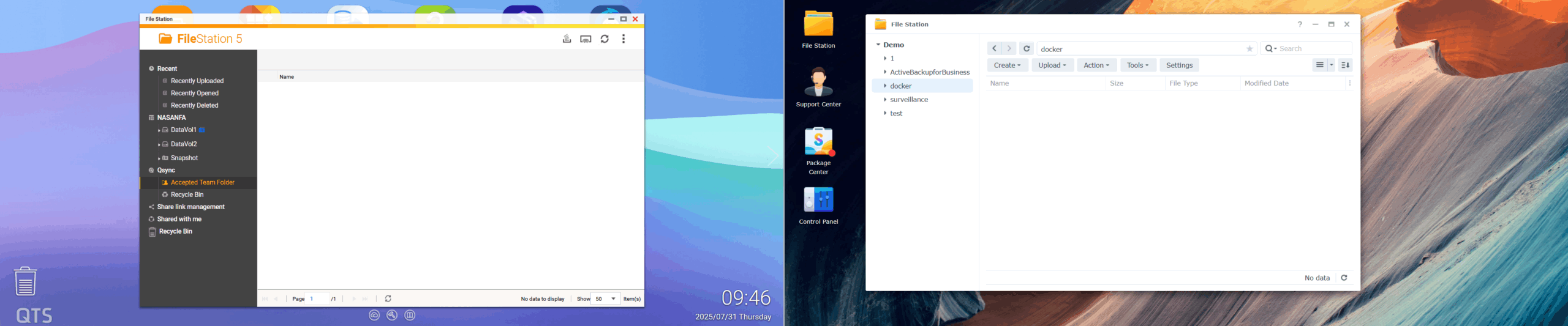Open Share link management
Viewport: 1568px width, 326px height.
[190, 207]
